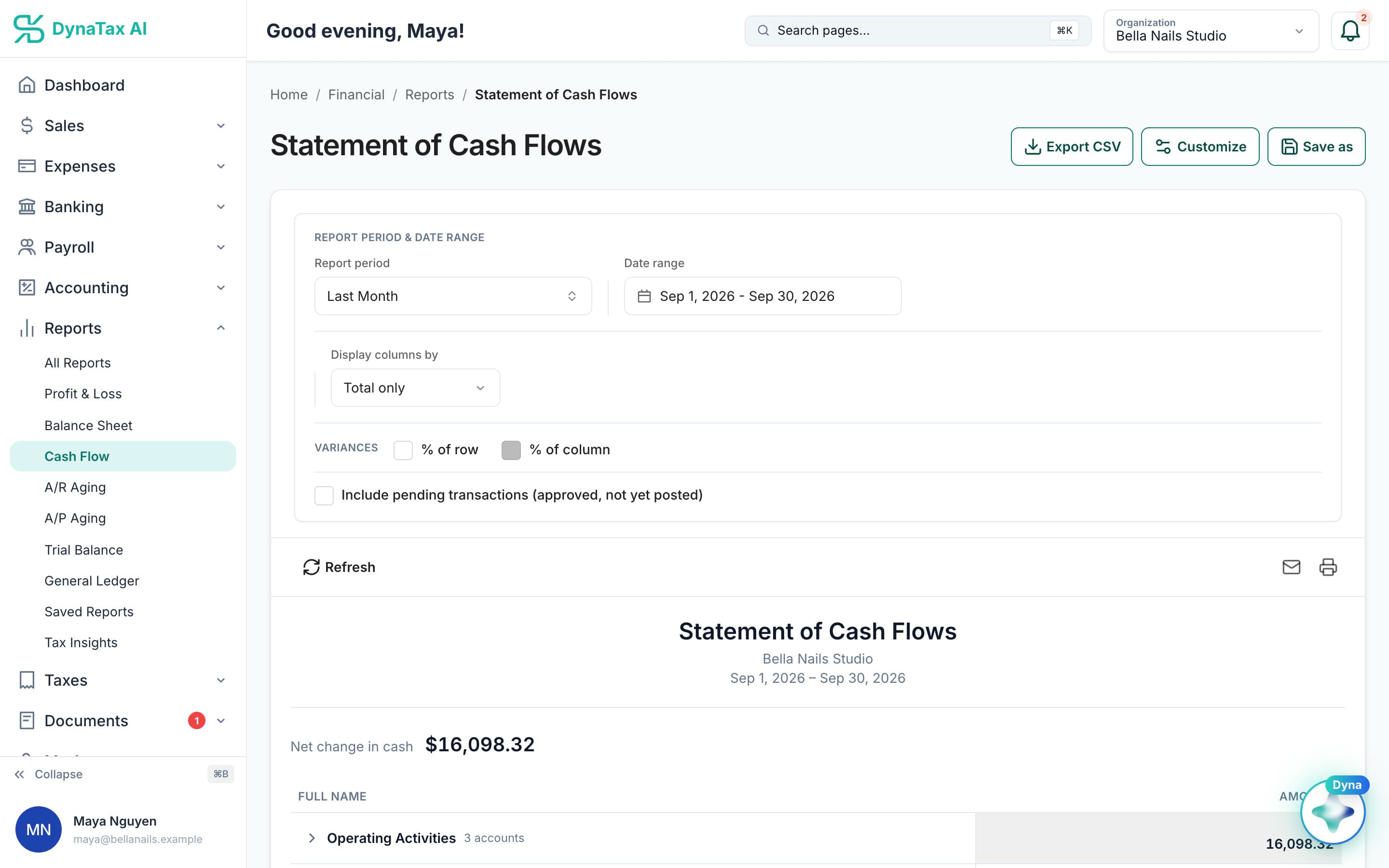
Task: Click the Taxes bookmark icon
Action: [x=27, y=680]
